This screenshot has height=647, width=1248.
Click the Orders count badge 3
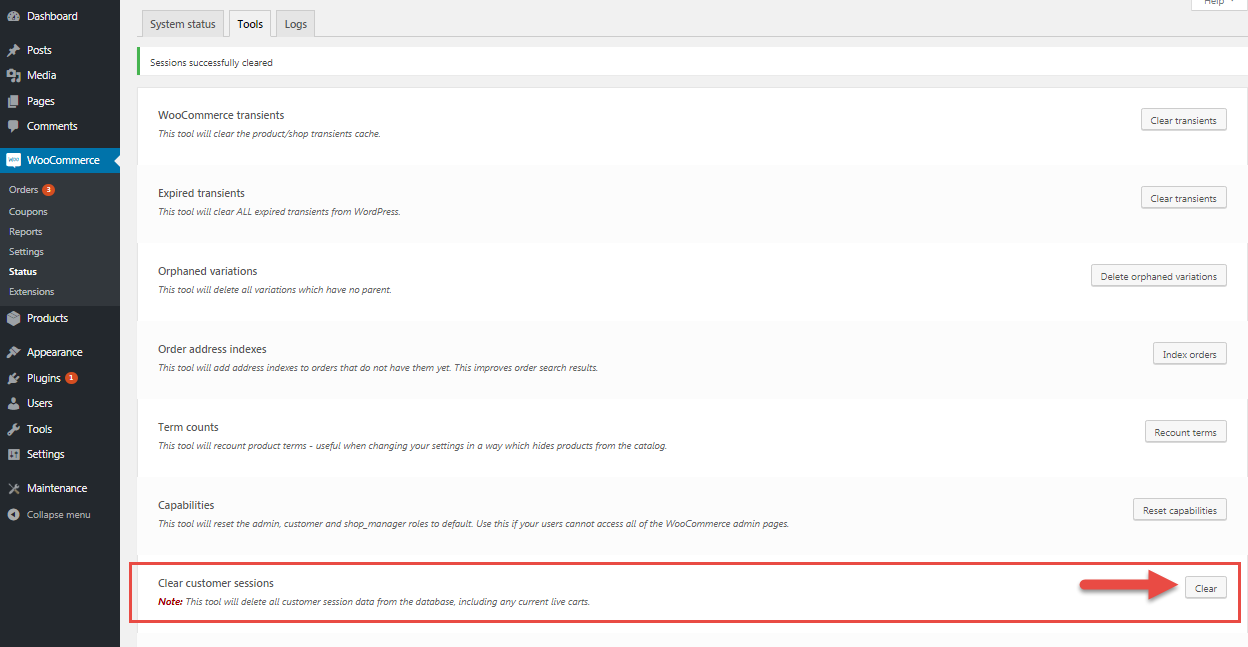coord(48,190)
